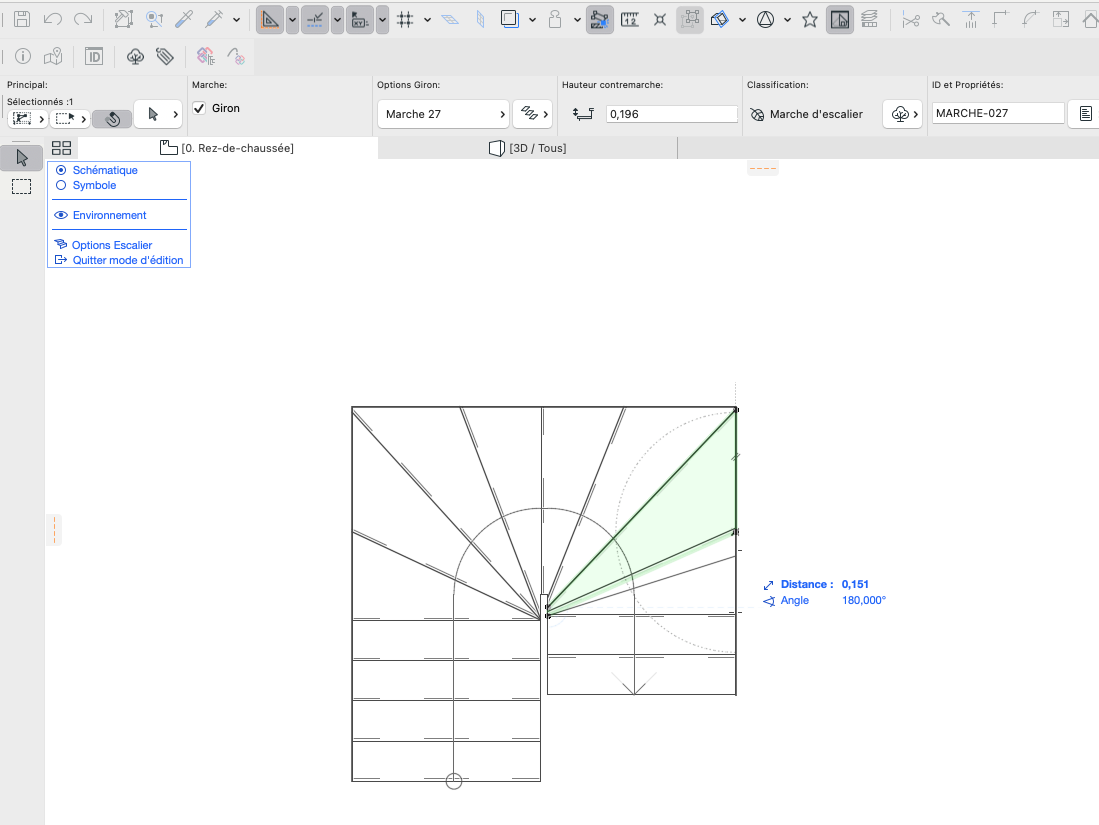Click the measure ruler tool icon

(x=629, y=20)
